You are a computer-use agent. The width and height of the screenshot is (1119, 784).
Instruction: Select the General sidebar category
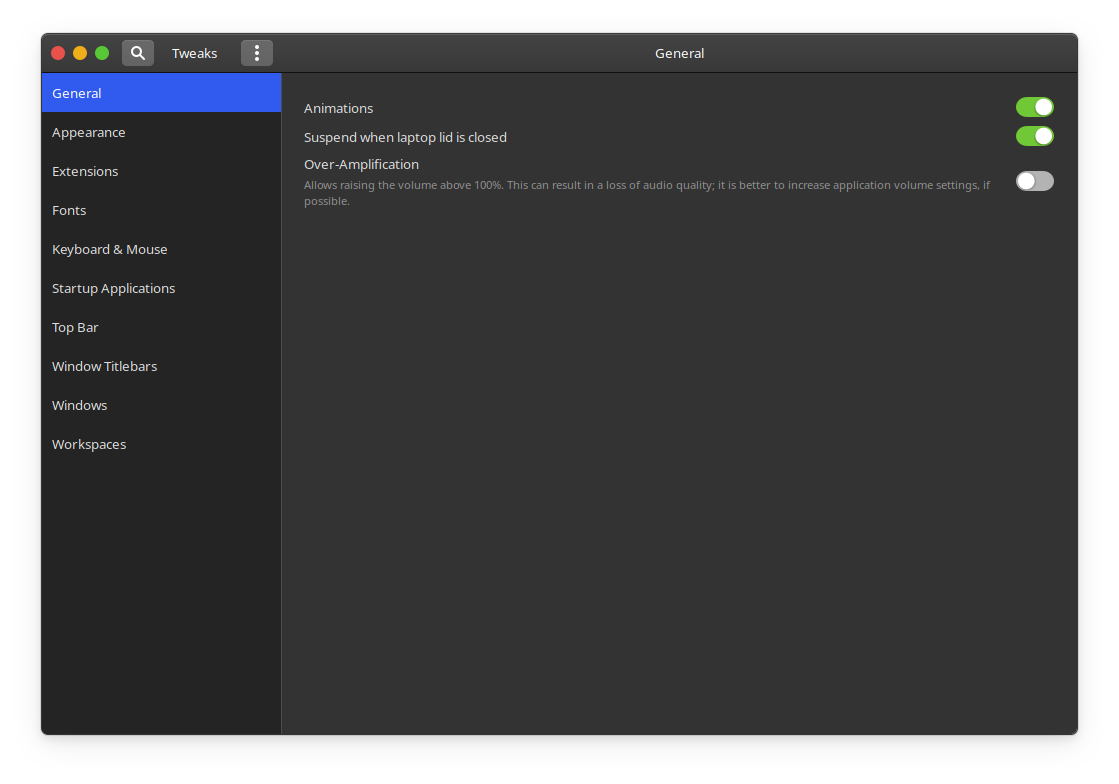[161, 93]
